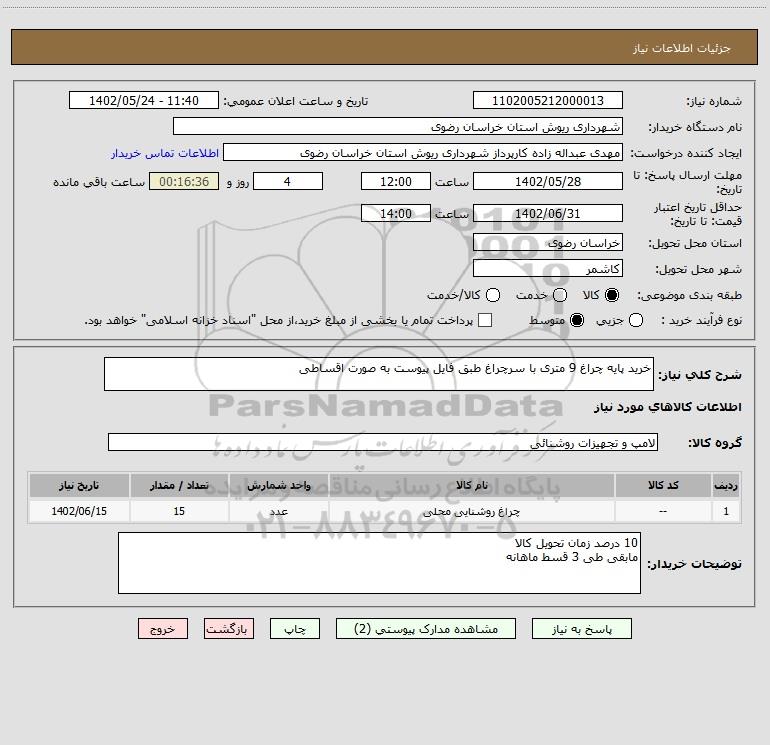Click the اطلاعات کالاهای مورد نیاز heading
The width and height of the screenshot is (770, 745).
(x=668, y=407)
